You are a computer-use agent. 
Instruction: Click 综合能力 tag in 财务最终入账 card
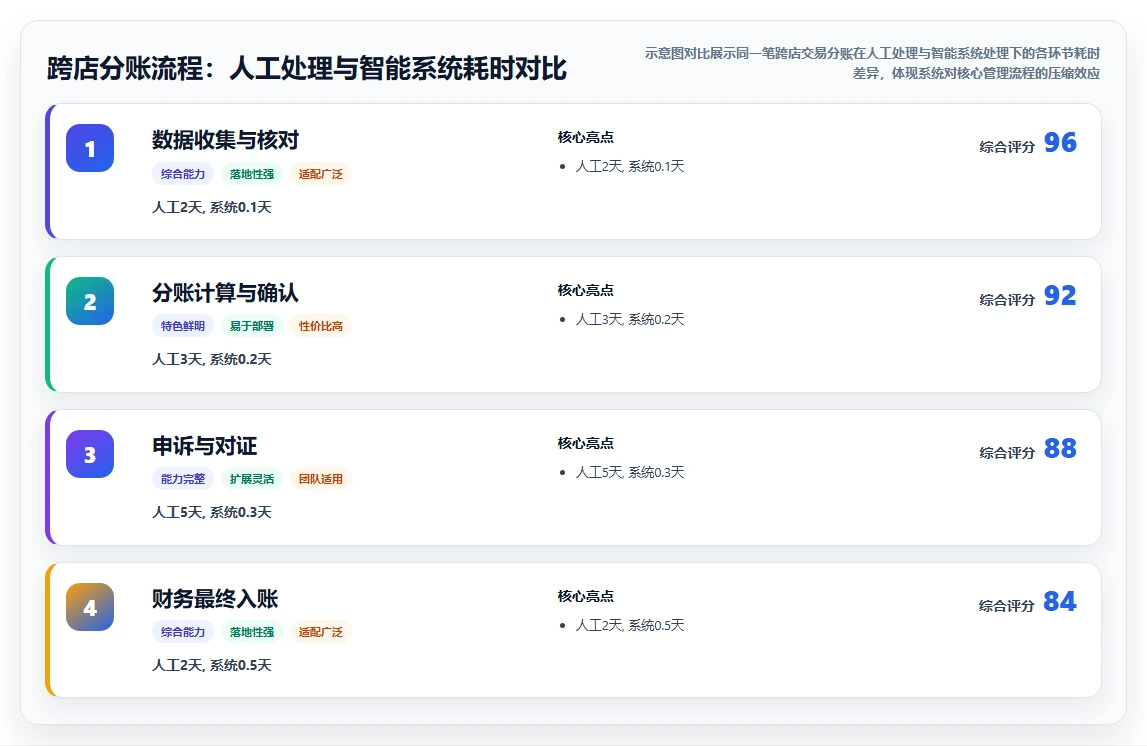pos(183,632)
